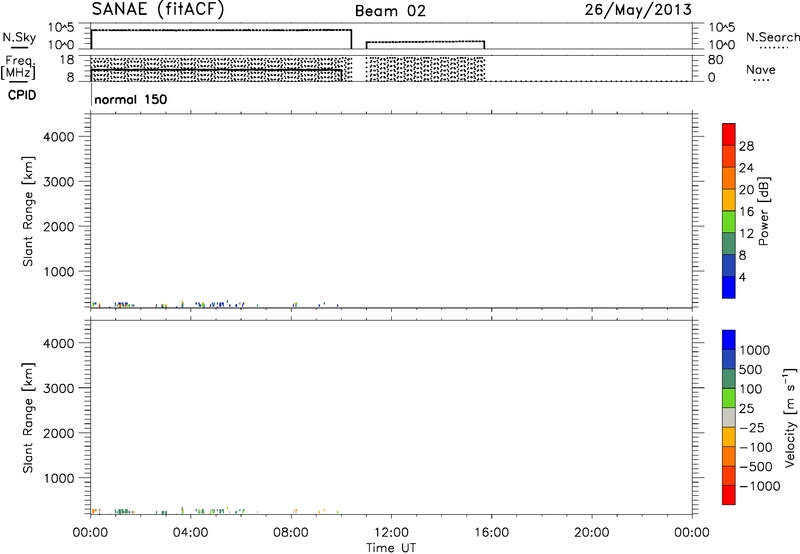The height and width of the screenshot is (554, 800).
Task: Click the 28 label on Power colorbar
Action: pyautogui.click(x=746, y=146)
